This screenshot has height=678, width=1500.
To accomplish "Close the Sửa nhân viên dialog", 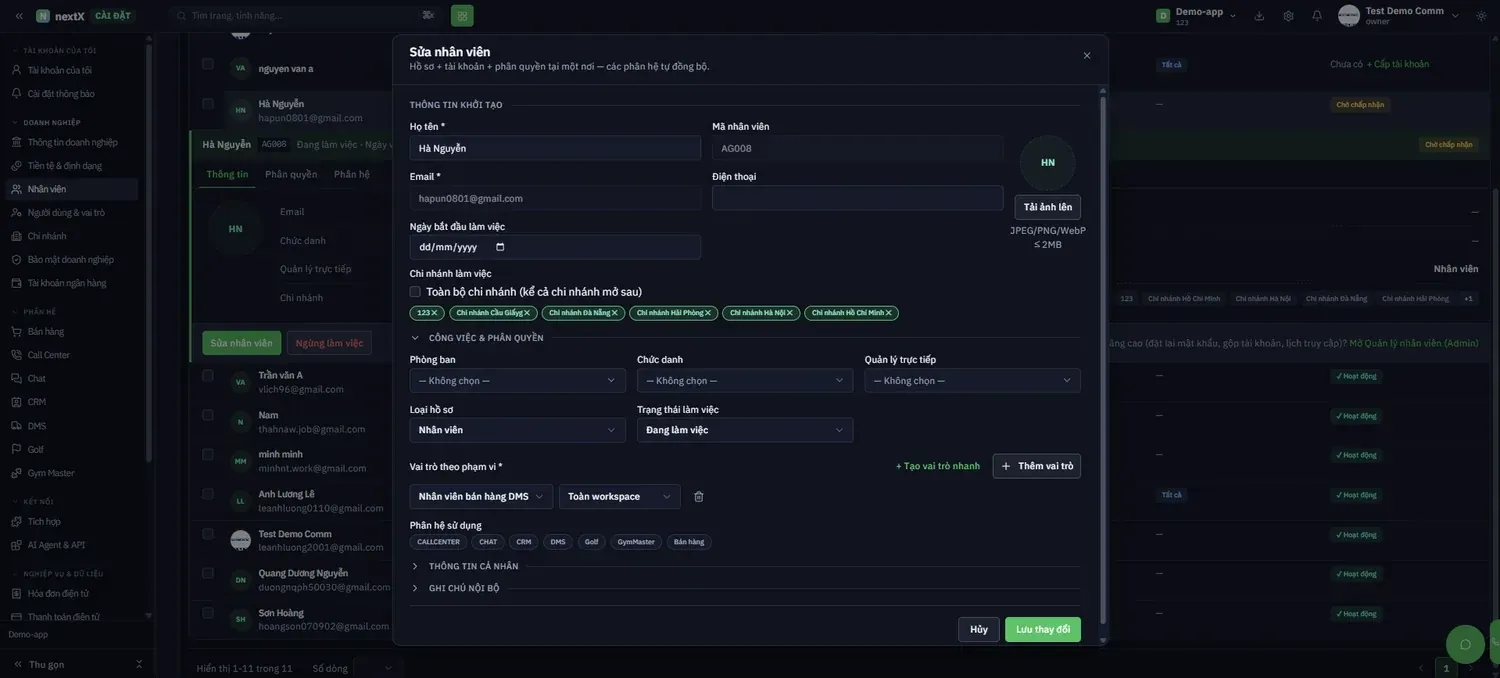I will coord(1087,56).
